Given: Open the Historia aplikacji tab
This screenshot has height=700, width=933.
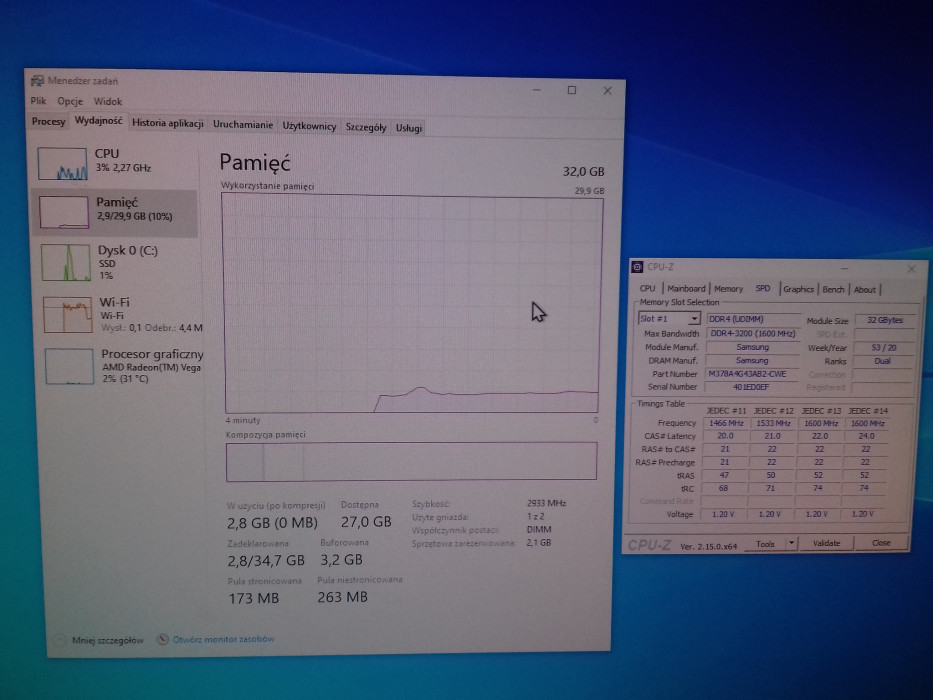Looking at the screenshot, I should click(168, 123).
